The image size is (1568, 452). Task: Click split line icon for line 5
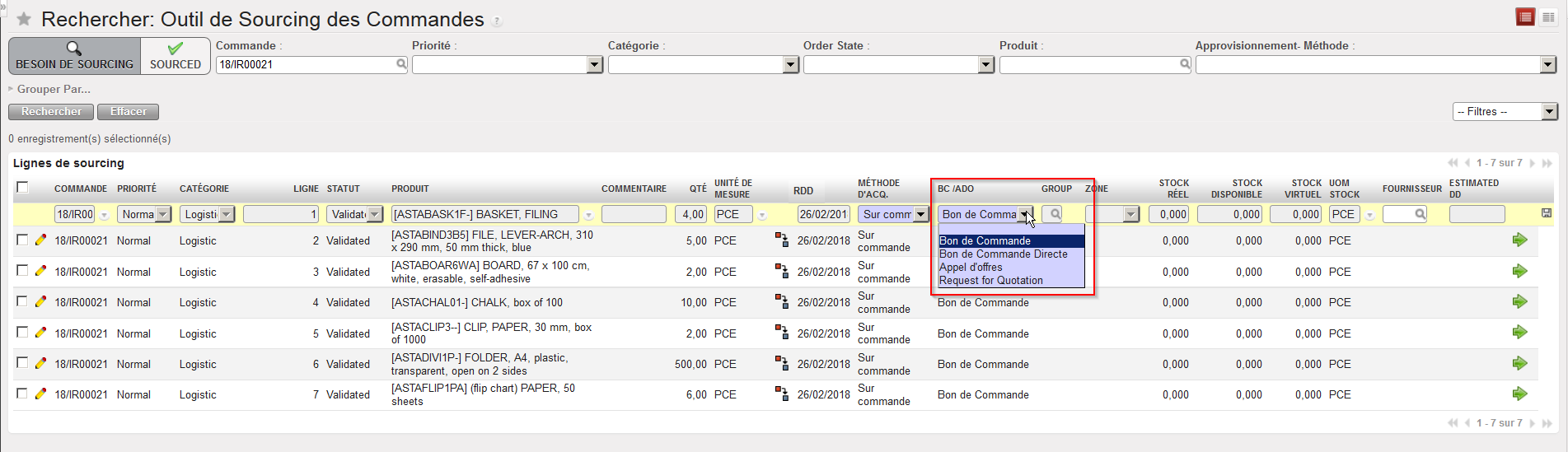pyautogui.click(x=781, y=333)
